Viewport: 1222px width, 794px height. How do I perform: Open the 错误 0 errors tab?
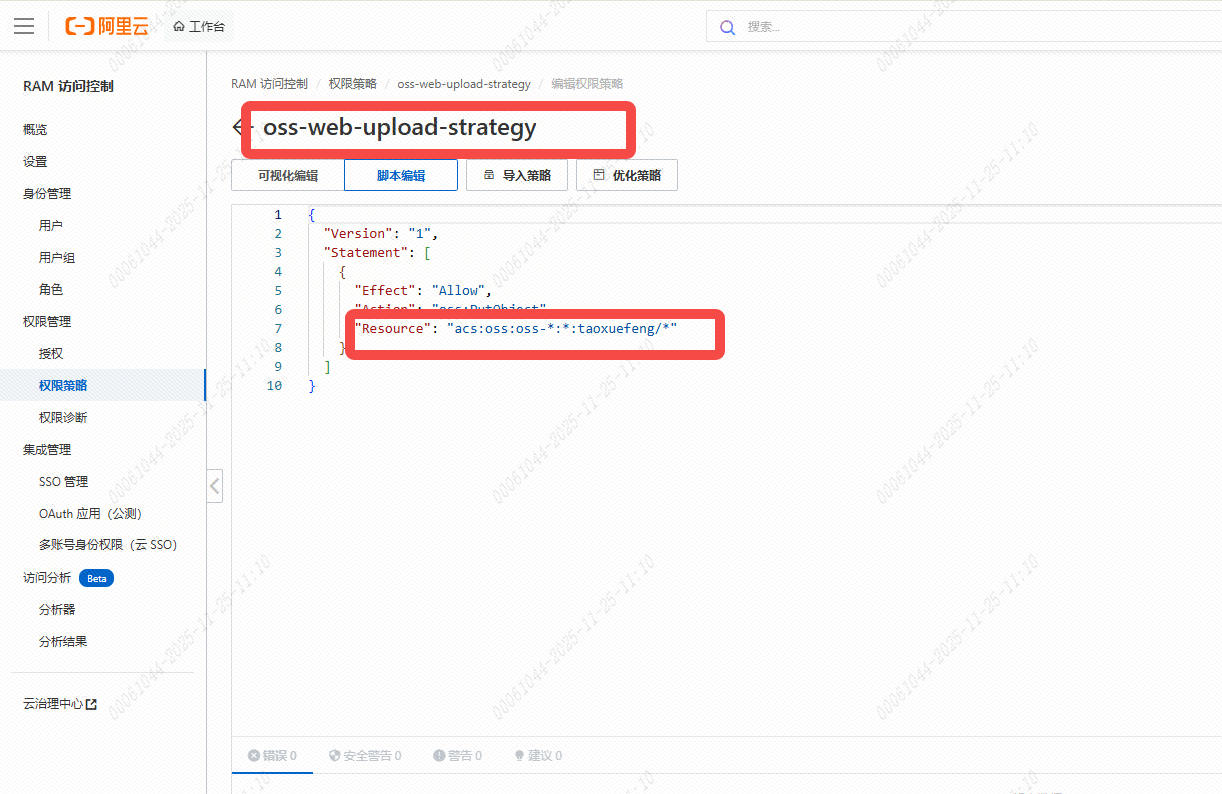[272, 756]
